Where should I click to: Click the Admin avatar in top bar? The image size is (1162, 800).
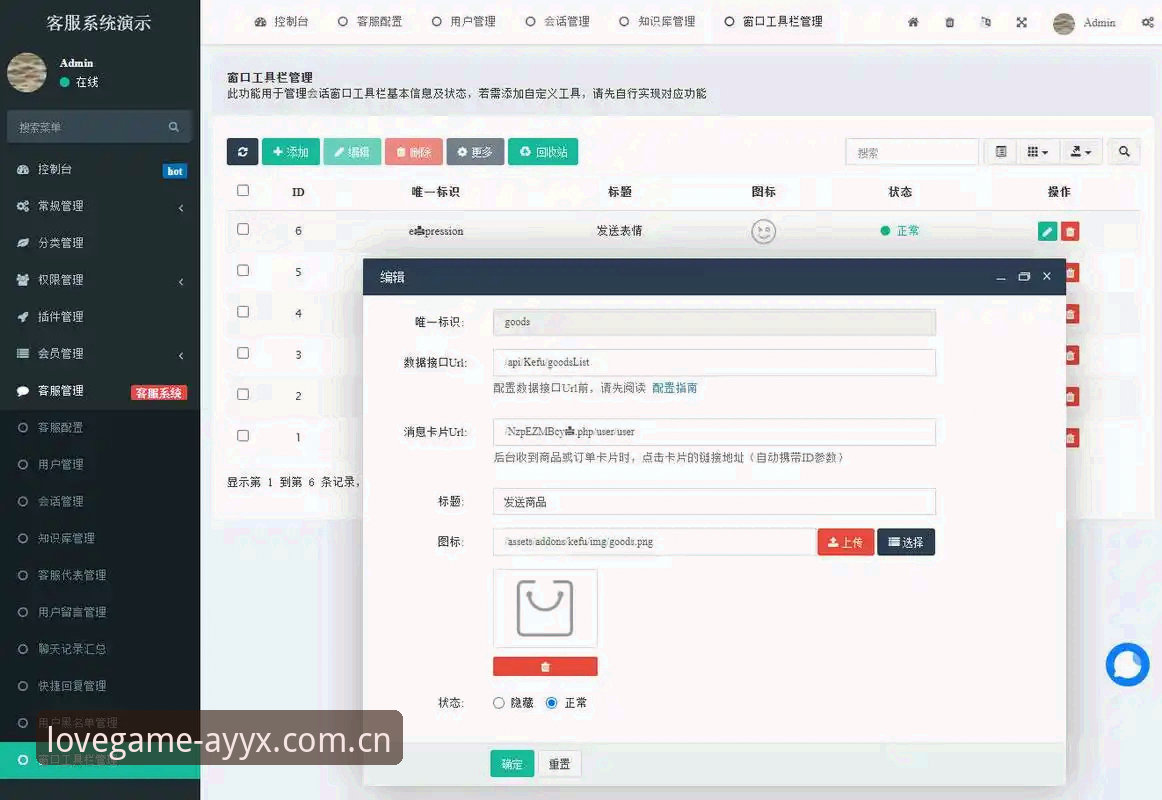pyautogui.click(x=1063, y=24)
